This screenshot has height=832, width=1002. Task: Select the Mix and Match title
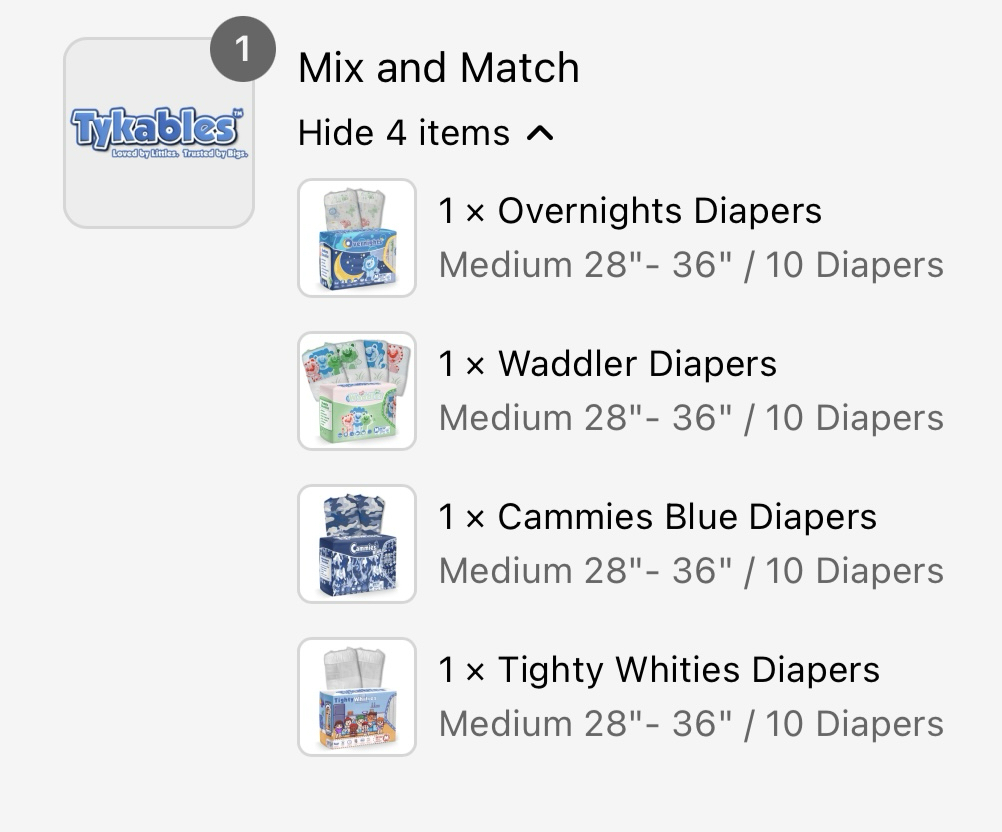point(438,68)
